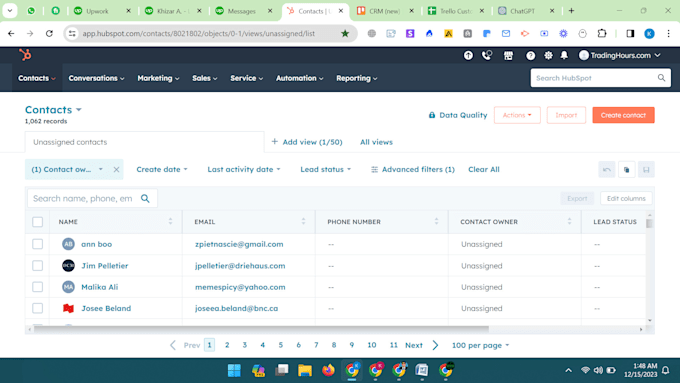Open the Windows Start button
The image size is (680, 383).
tap(234, 370)
